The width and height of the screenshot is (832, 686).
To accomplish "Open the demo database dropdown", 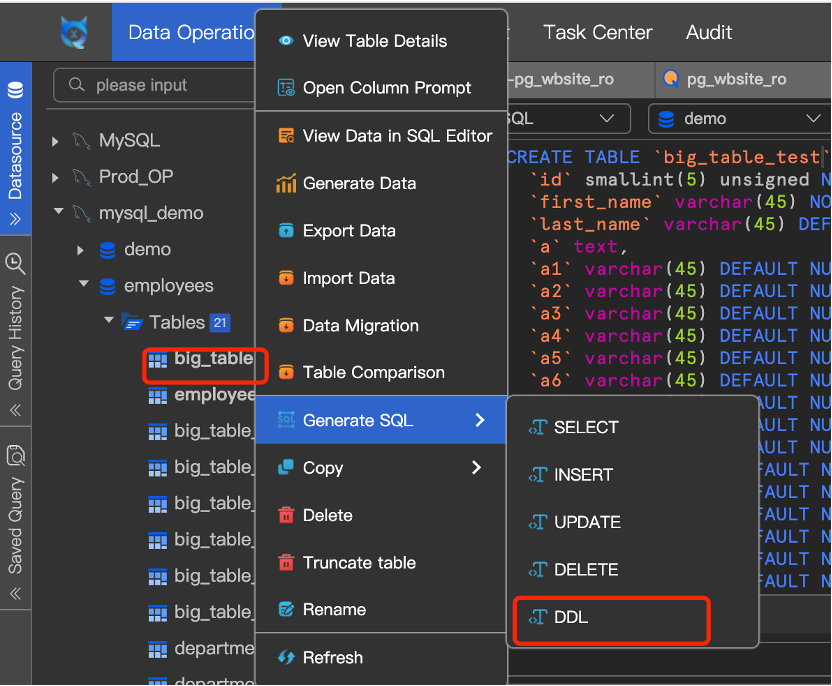I will click(x=739, y=118).
